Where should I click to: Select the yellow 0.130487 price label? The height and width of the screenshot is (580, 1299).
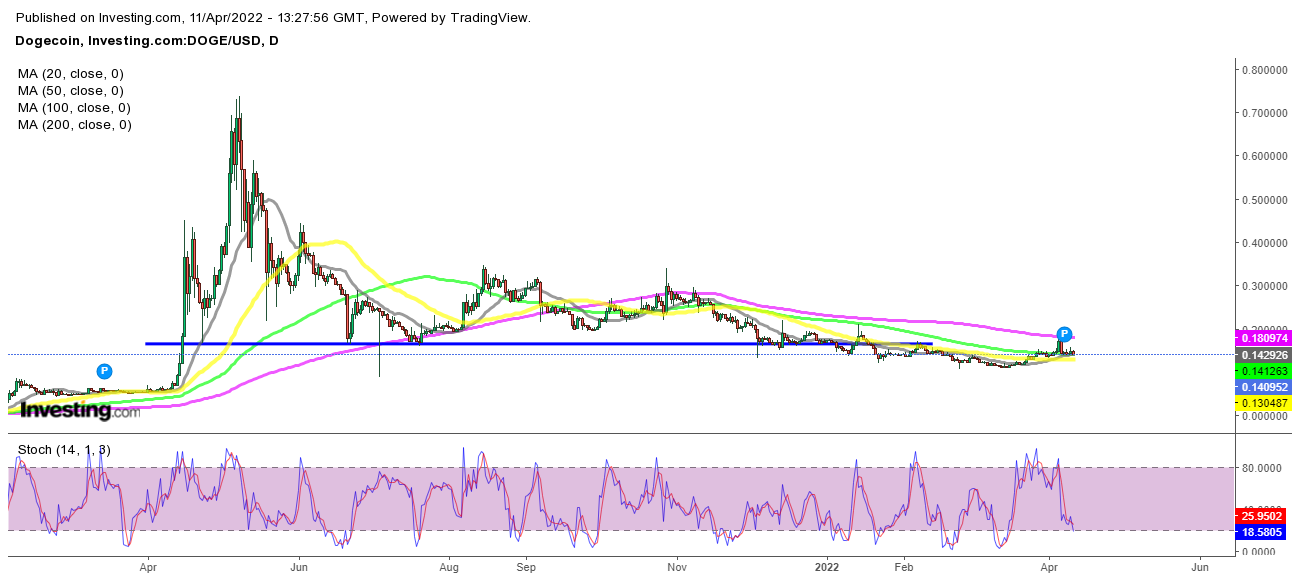pyautogui.click(x=1264, y=403)
